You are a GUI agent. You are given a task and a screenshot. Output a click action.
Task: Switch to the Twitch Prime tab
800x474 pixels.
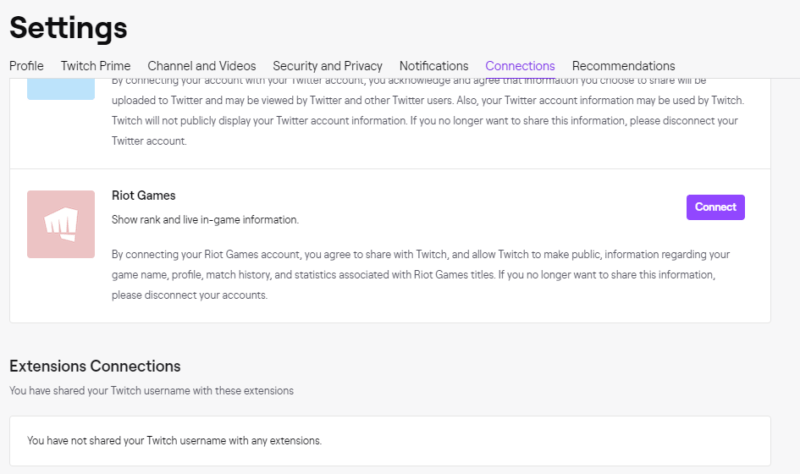pos(95,66)
